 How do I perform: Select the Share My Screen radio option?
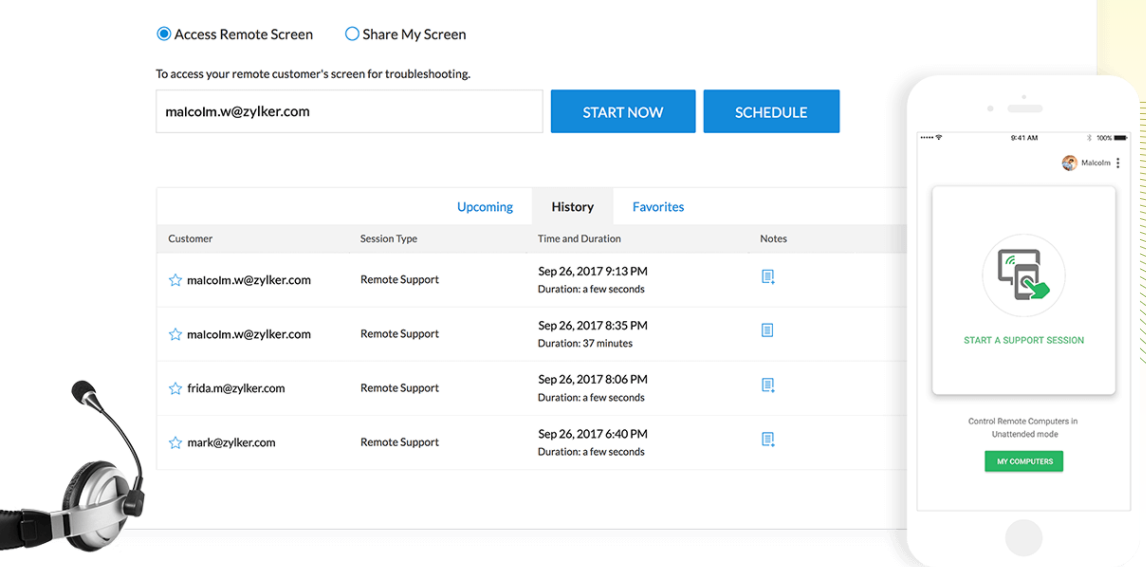[x=352, y=34]
